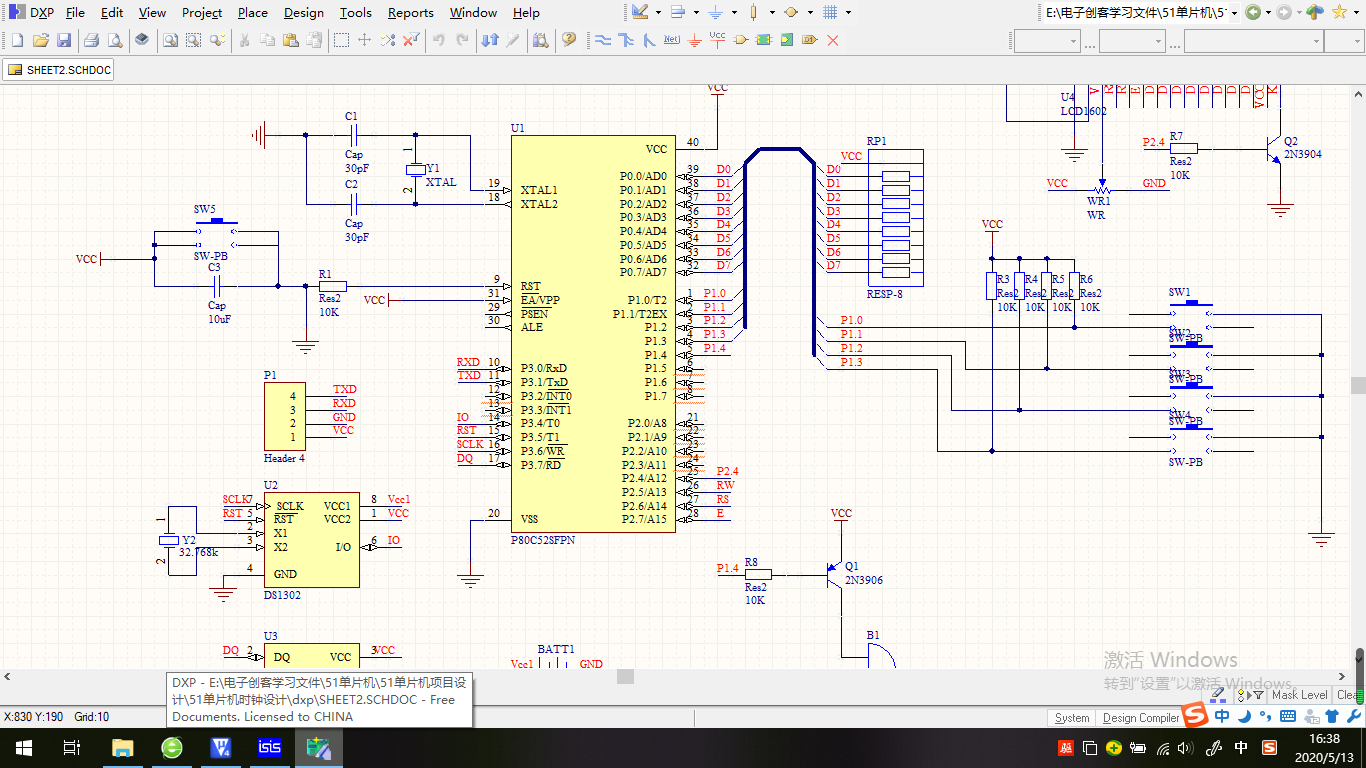1366x768 pixels.
Task: Expand the Digital Devices dropdown arrow
Action: click(771, 13)
